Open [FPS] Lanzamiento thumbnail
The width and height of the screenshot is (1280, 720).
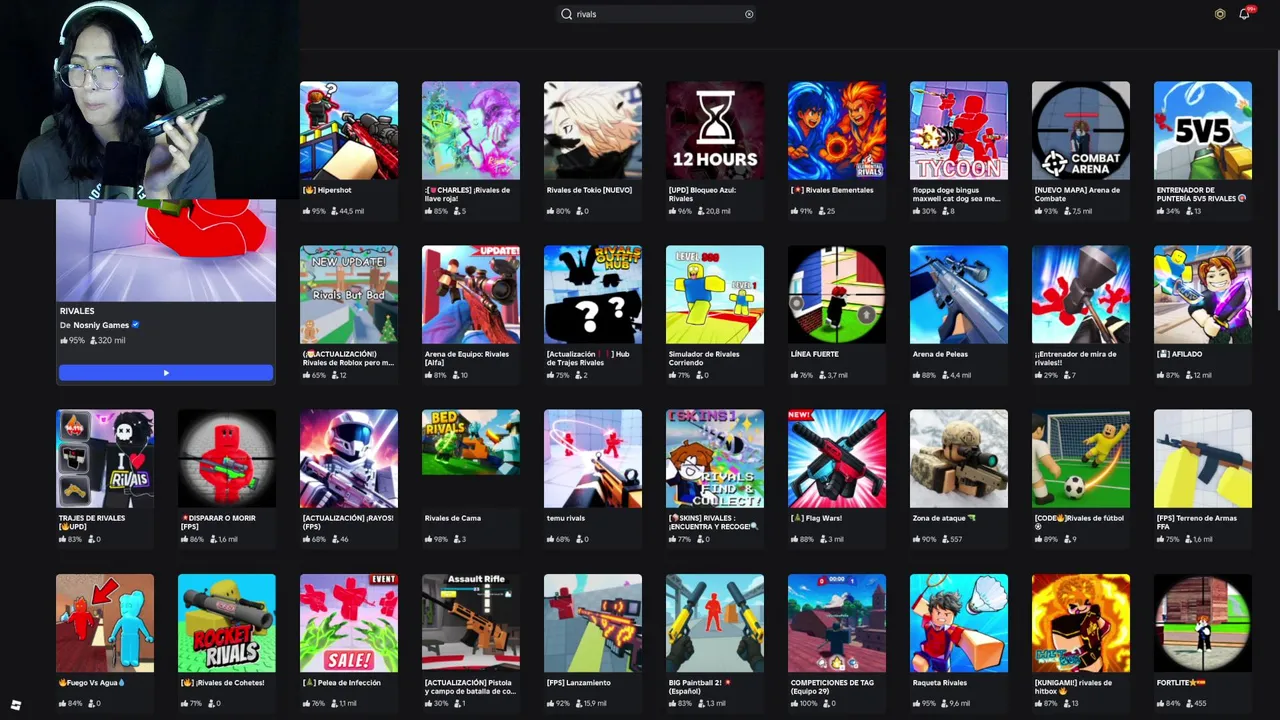click(593, 623)
